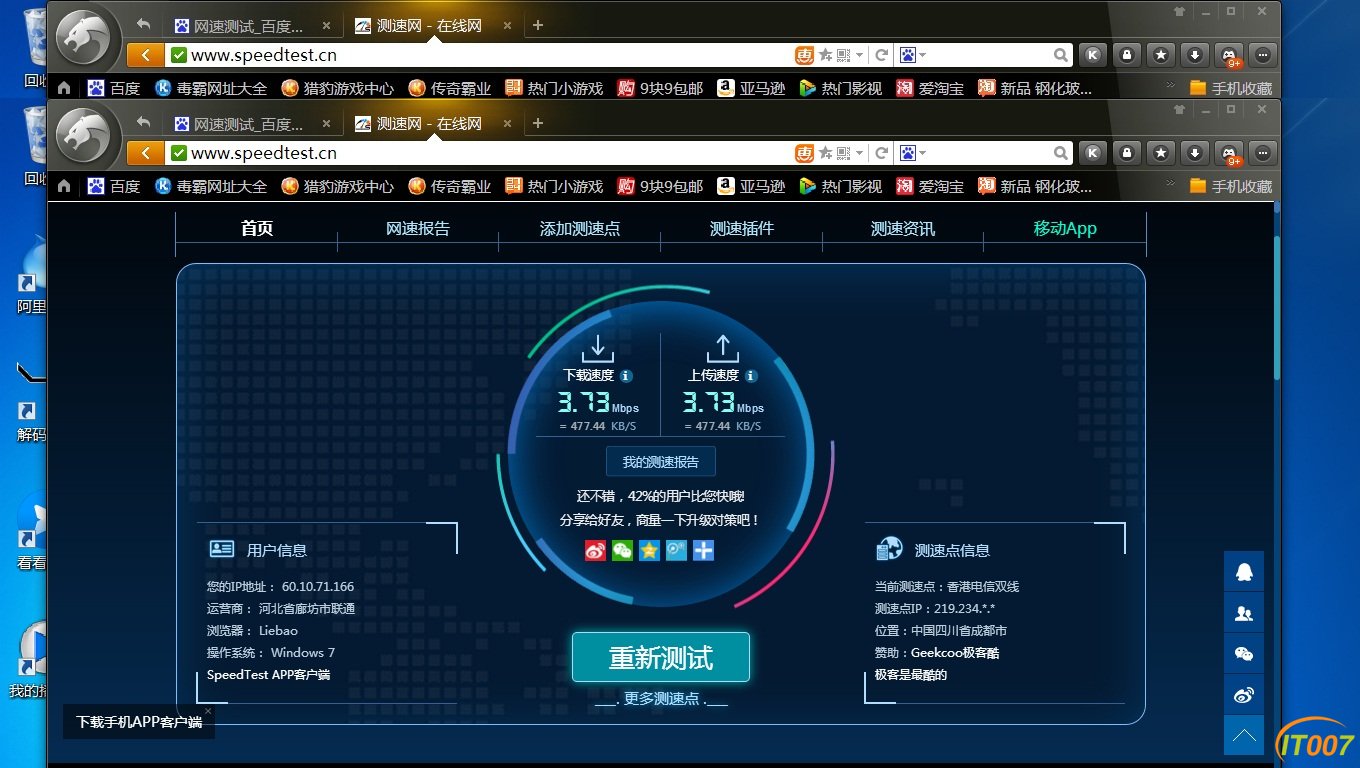Screen dimensions: 1360x768
Task: Click orange 惠 coupon icon in front address bar
Action: tap(804, 153)
